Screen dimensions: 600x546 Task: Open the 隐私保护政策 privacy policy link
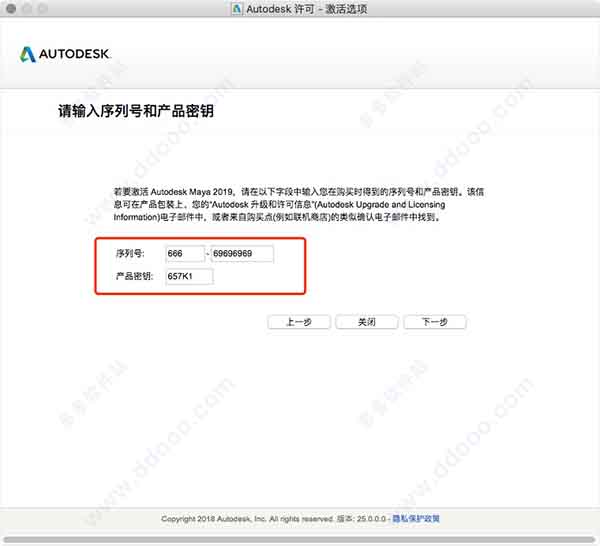click(416, 519)
